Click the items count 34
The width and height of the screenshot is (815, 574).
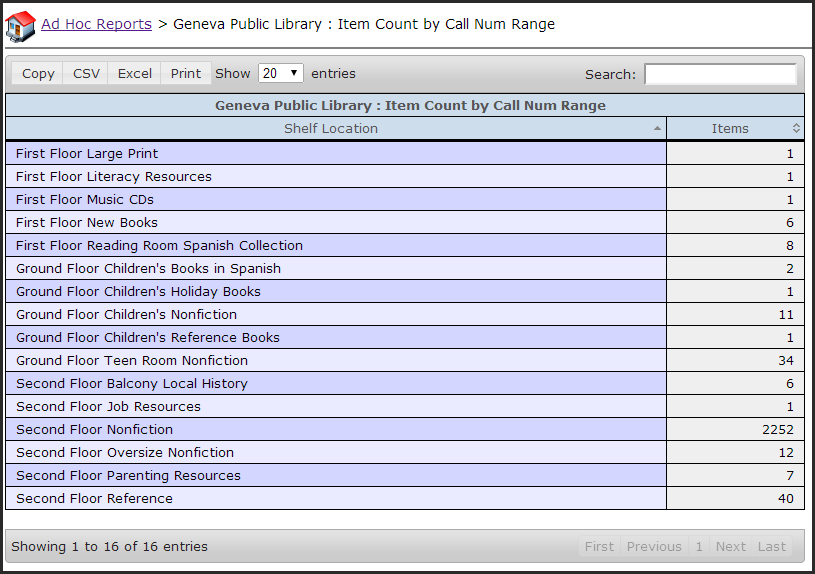(x=785, y=360)
